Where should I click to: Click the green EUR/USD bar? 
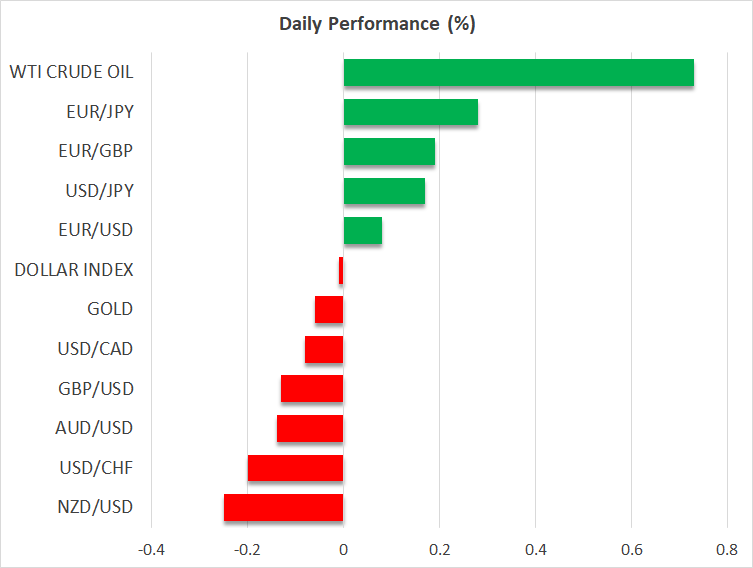[x=362, y=231]
